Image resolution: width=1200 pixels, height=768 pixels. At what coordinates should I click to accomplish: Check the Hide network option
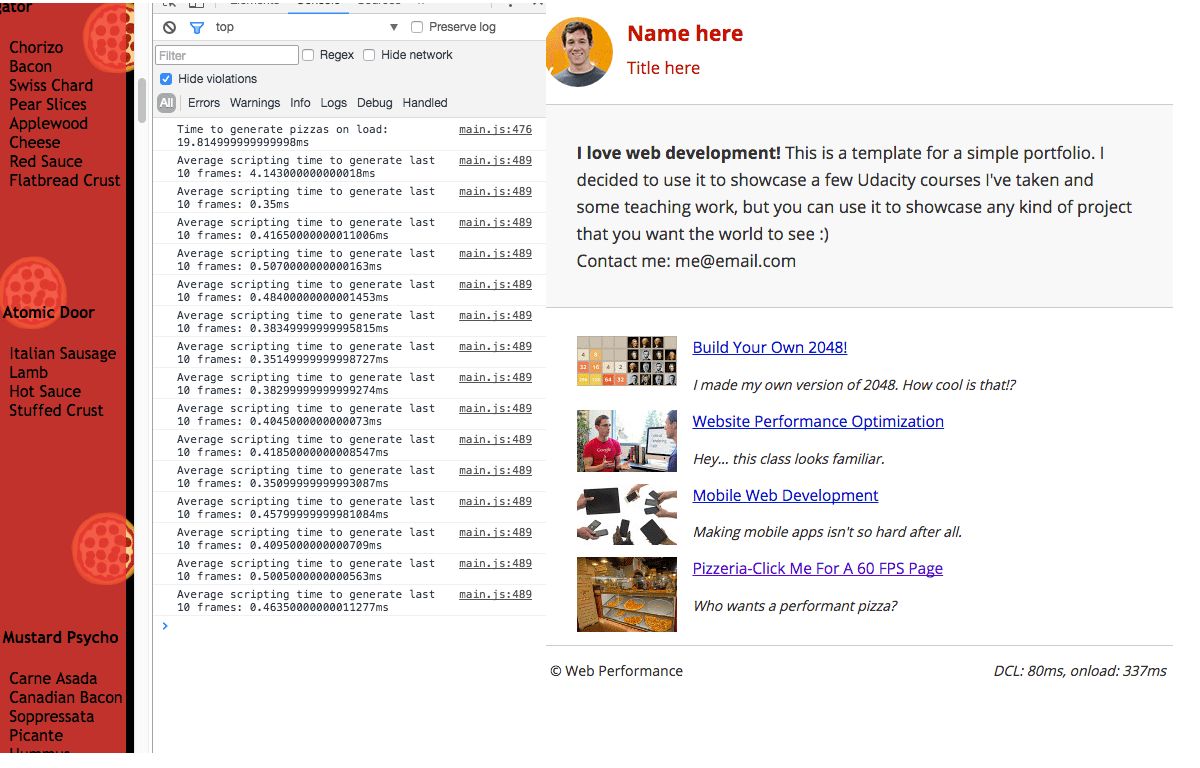coord(369,55)
